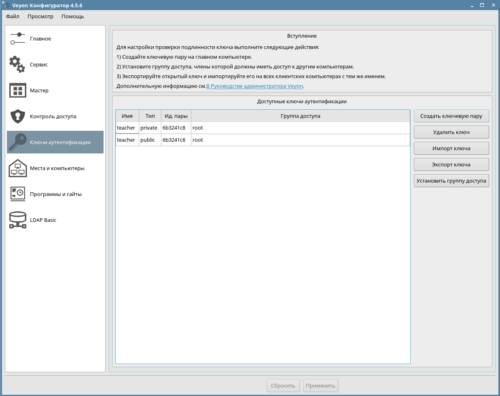Open the Главное settings slider icon
Viewport: 500px width, 396px height.
coord(17,39)
